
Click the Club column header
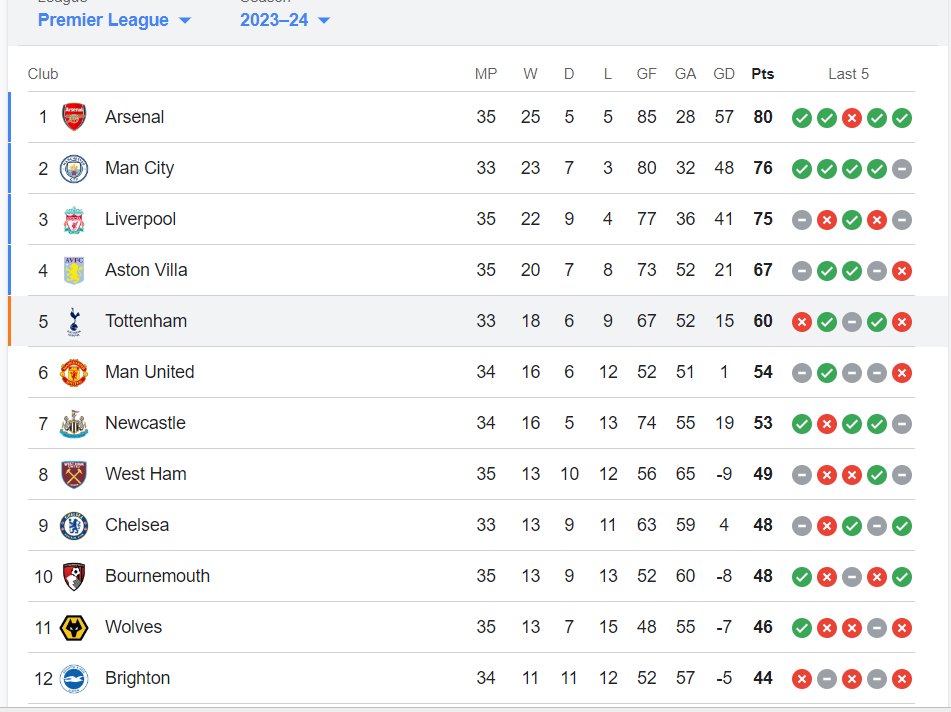(x=43, y=74)
